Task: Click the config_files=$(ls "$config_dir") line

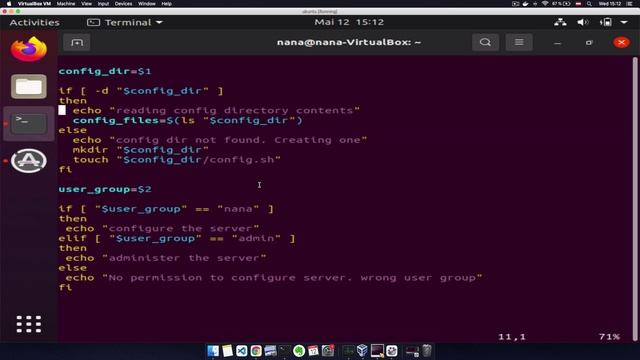Action: [x=188, y=120]
